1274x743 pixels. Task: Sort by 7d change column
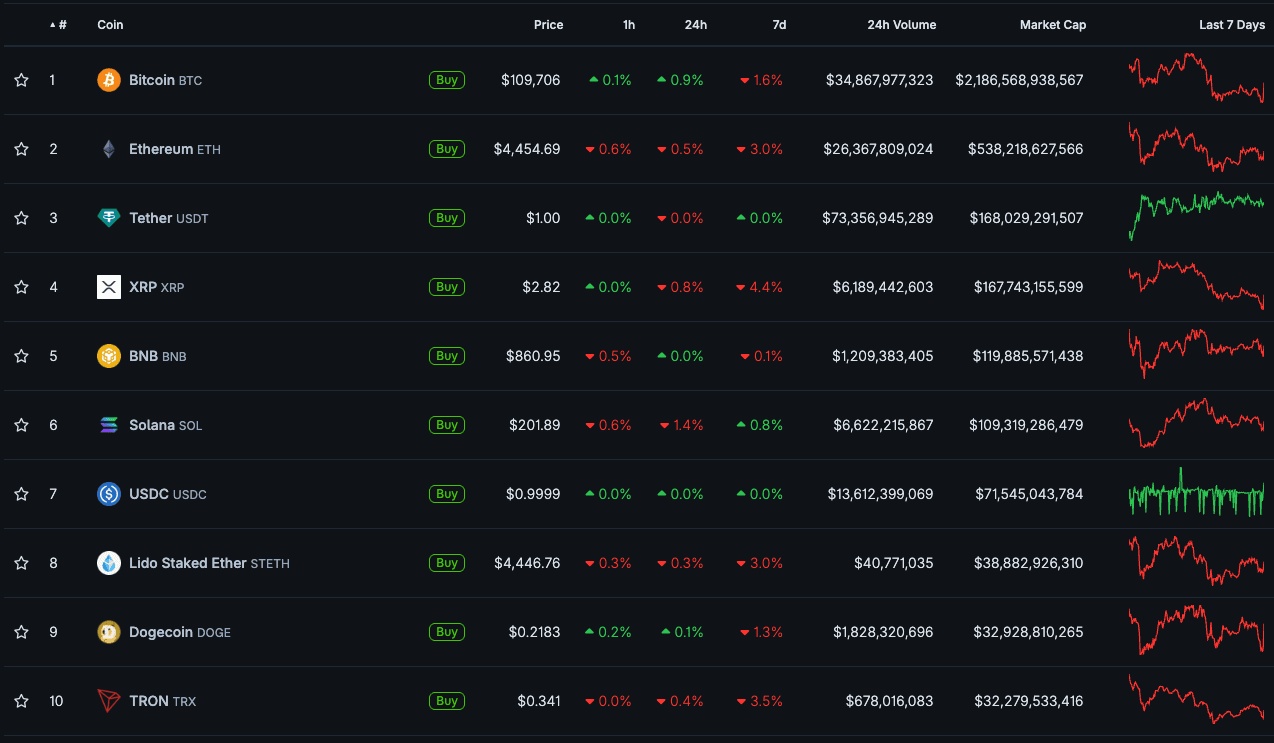[779, 25]
